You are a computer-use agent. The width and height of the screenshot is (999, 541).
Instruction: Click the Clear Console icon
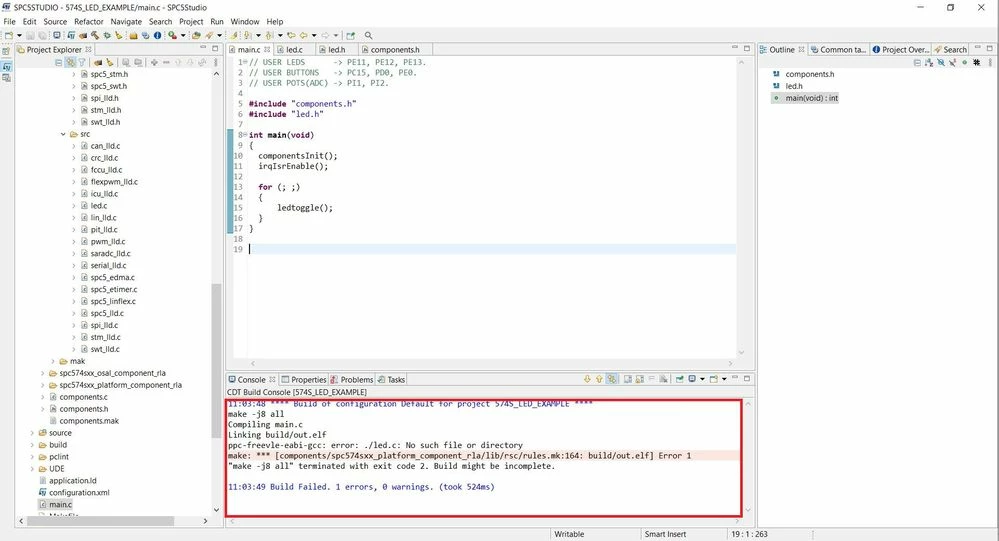pyautogui.click(x=663, y=379)
